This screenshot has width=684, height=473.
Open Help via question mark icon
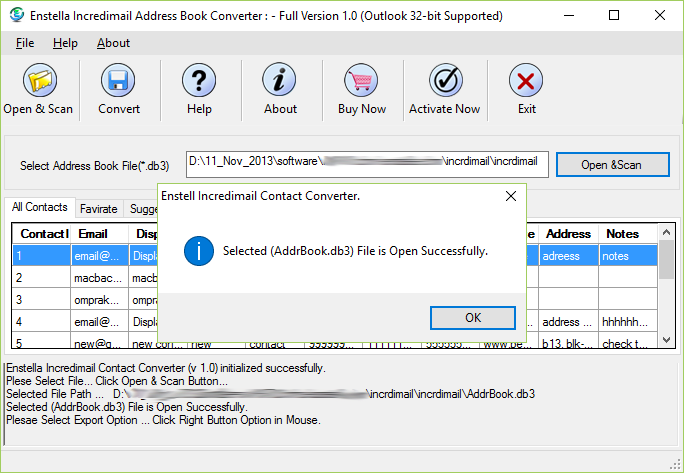tap(199, 81)
